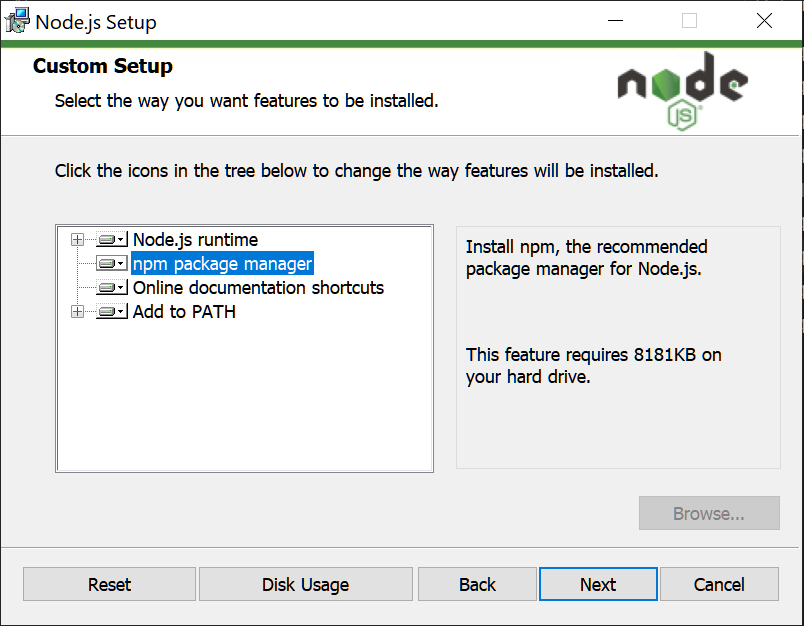Click the installer icon in the title bar
Screen dimensions: 804x626
(17, 20)
